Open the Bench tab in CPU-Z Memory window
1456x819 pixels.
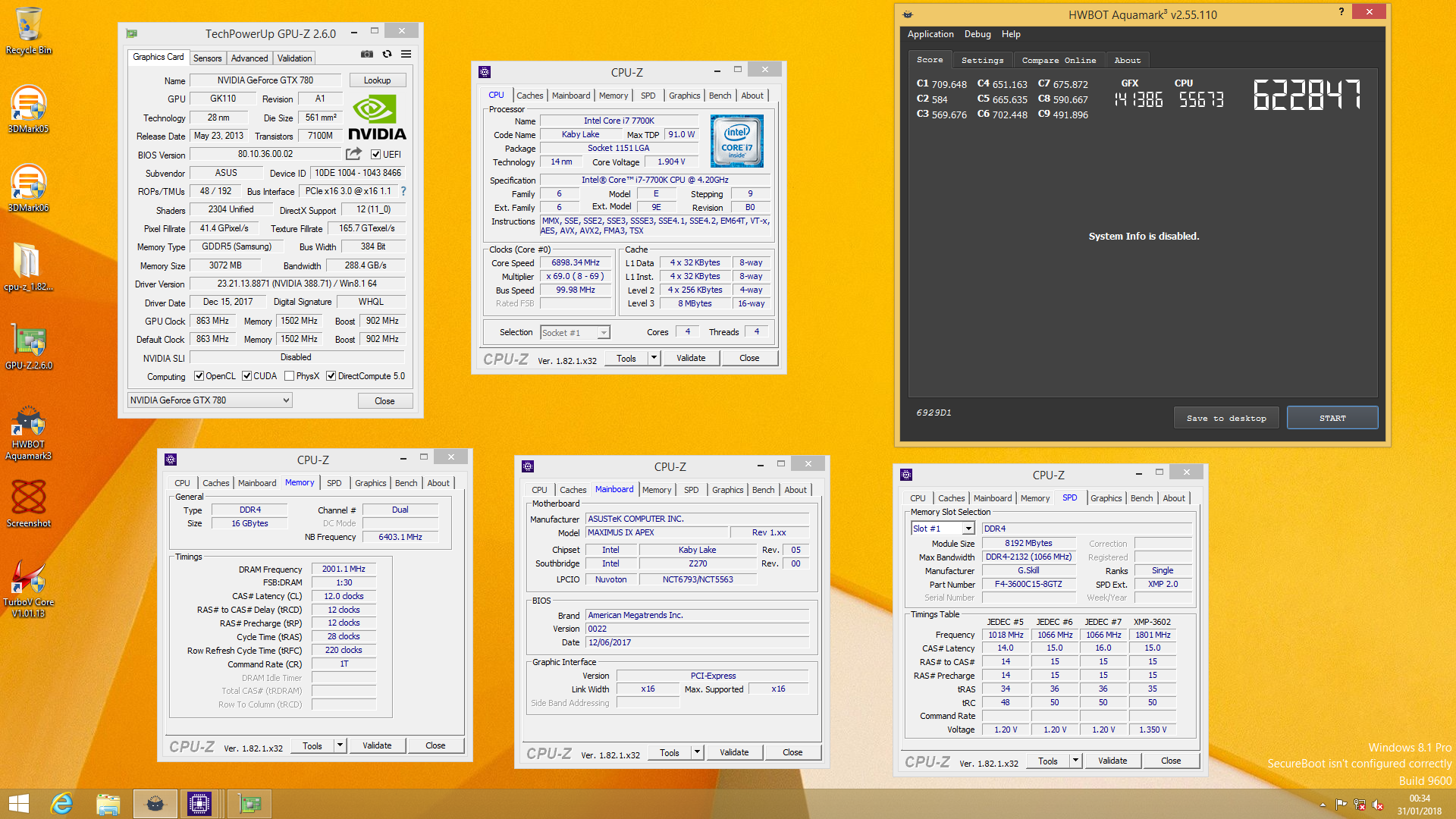click(x=406, y=483)
